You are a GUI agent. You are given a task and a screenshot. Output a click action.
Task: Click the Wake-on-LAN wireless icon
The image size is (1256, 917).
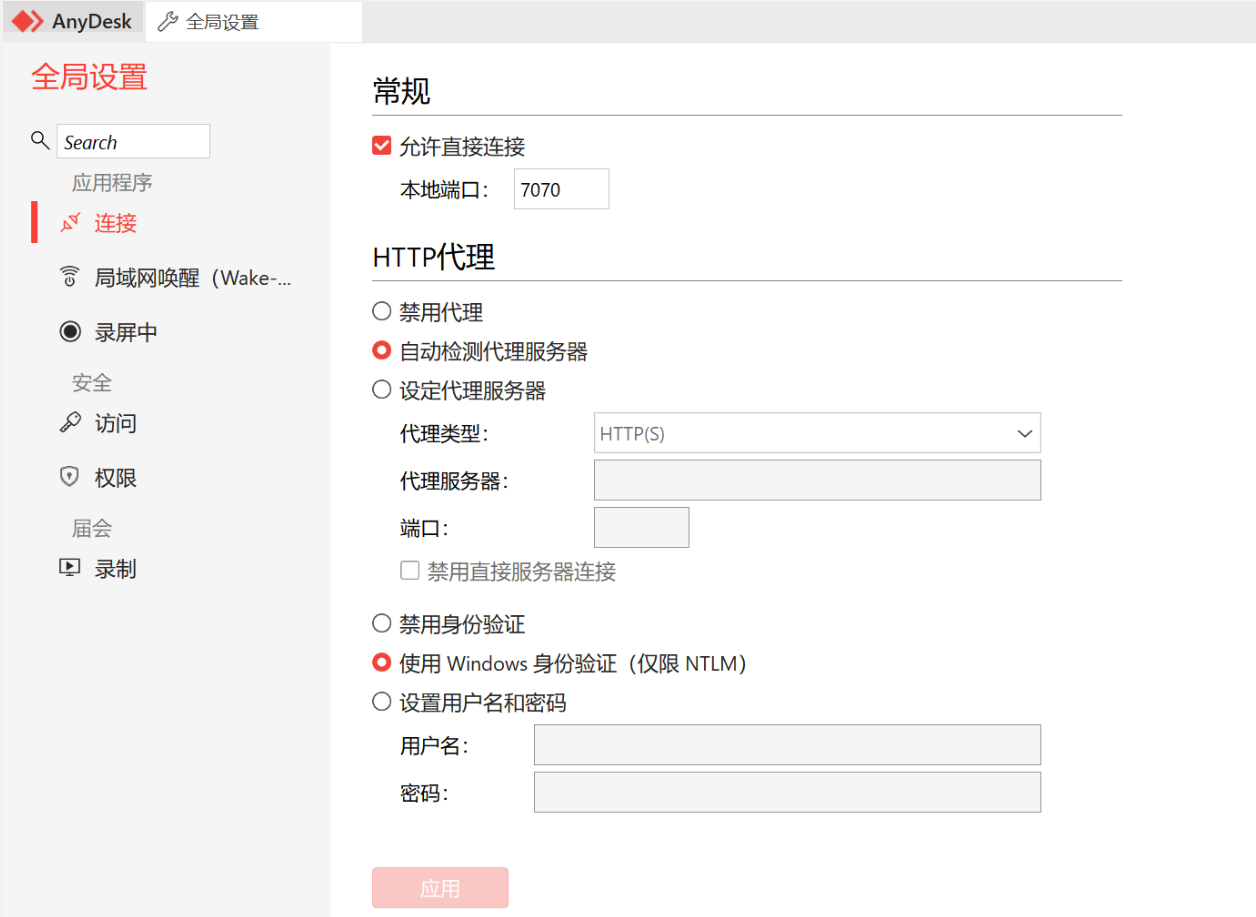point(69,277)
